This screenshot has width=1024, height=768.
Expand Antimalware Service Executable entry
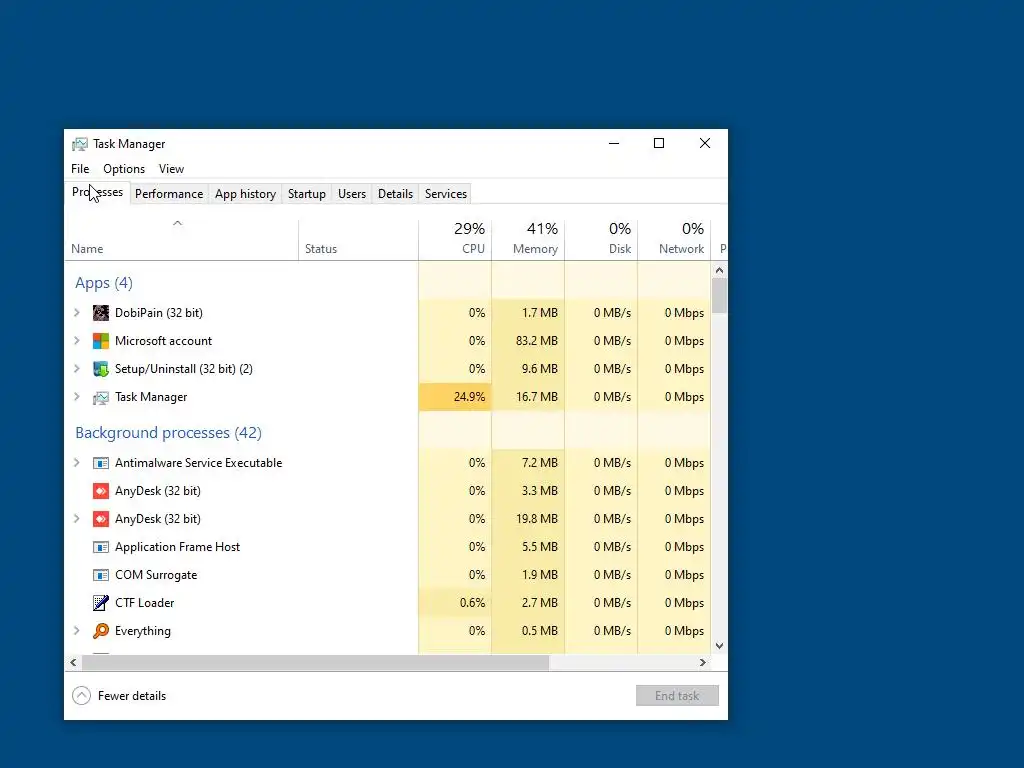point(77,463)
